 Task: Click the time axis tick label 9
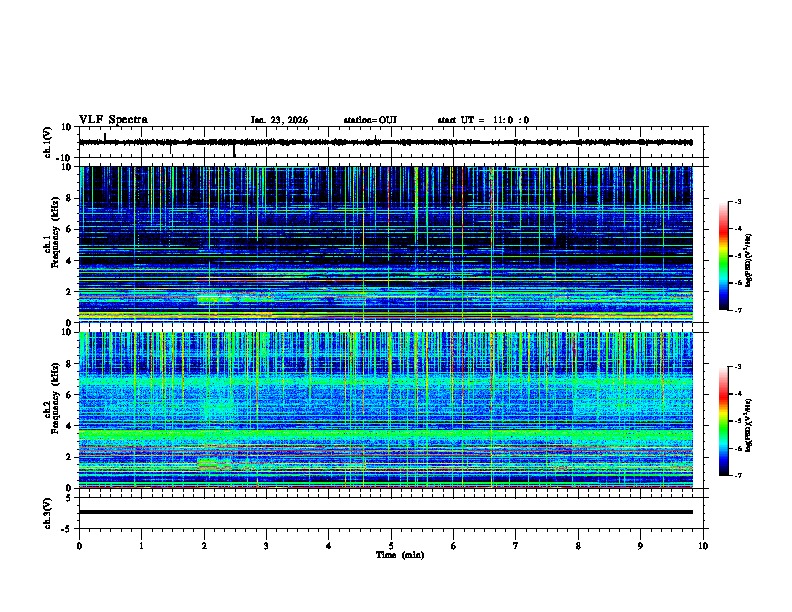[x=640, y=546]
